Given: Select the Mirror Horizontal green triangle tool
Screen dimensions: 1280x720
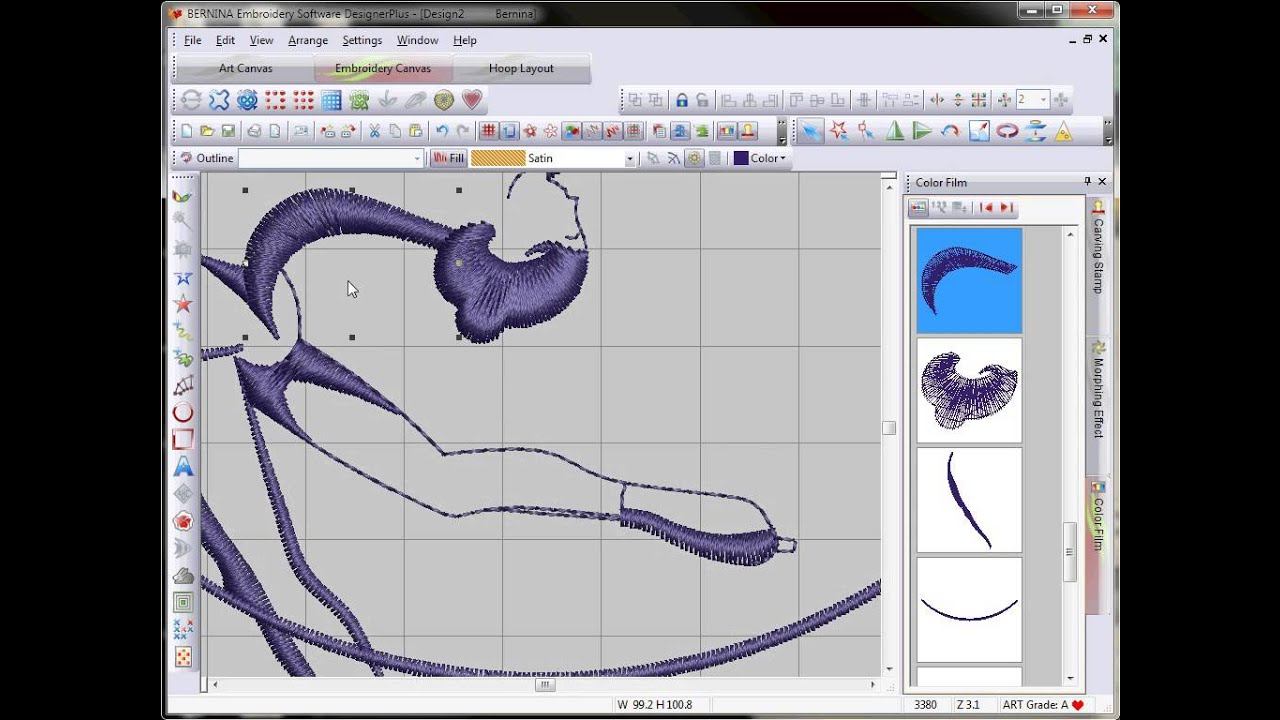Looking at the screenshot, I should [x=895, y=131].
